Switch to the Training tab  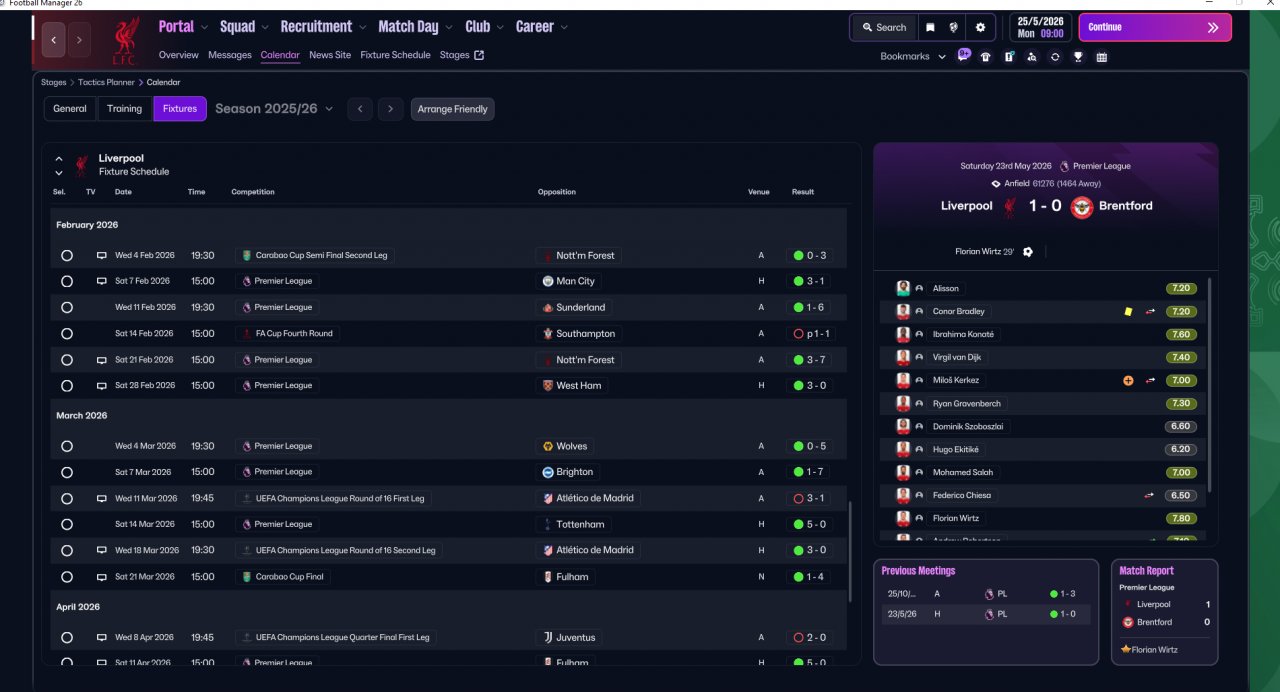(124, 109)
